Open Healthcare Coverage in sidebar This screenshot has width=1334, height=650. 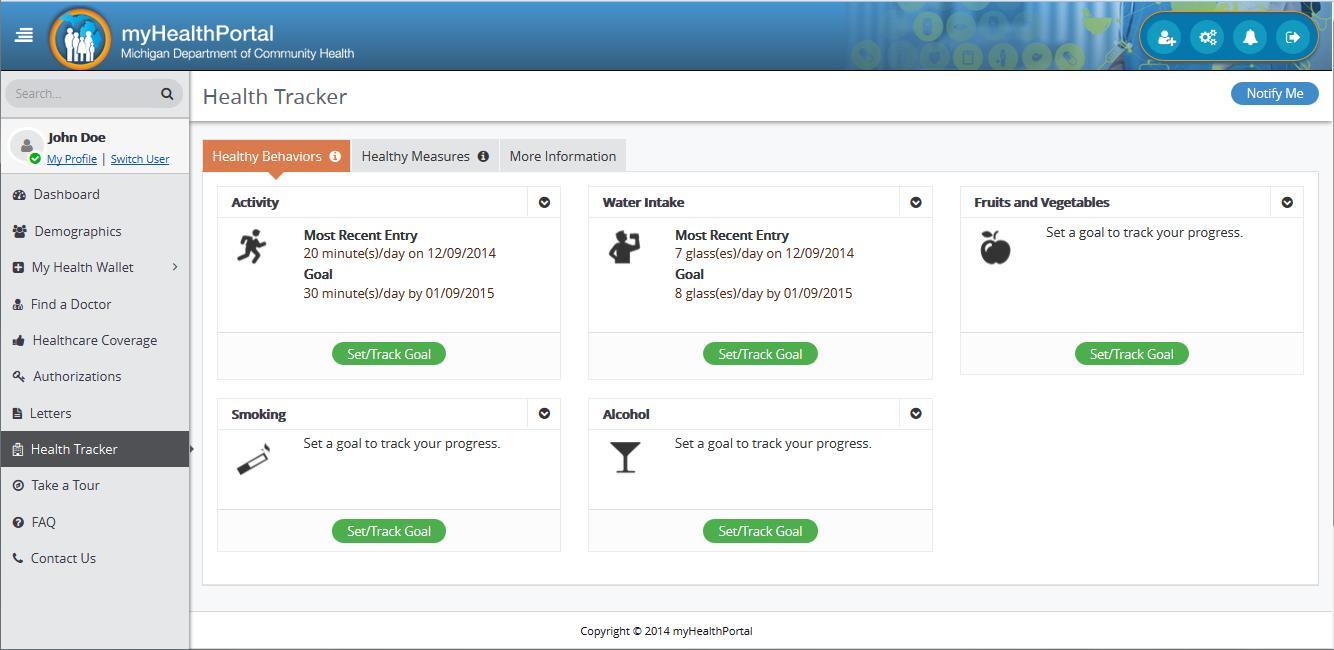coord(95,340)
